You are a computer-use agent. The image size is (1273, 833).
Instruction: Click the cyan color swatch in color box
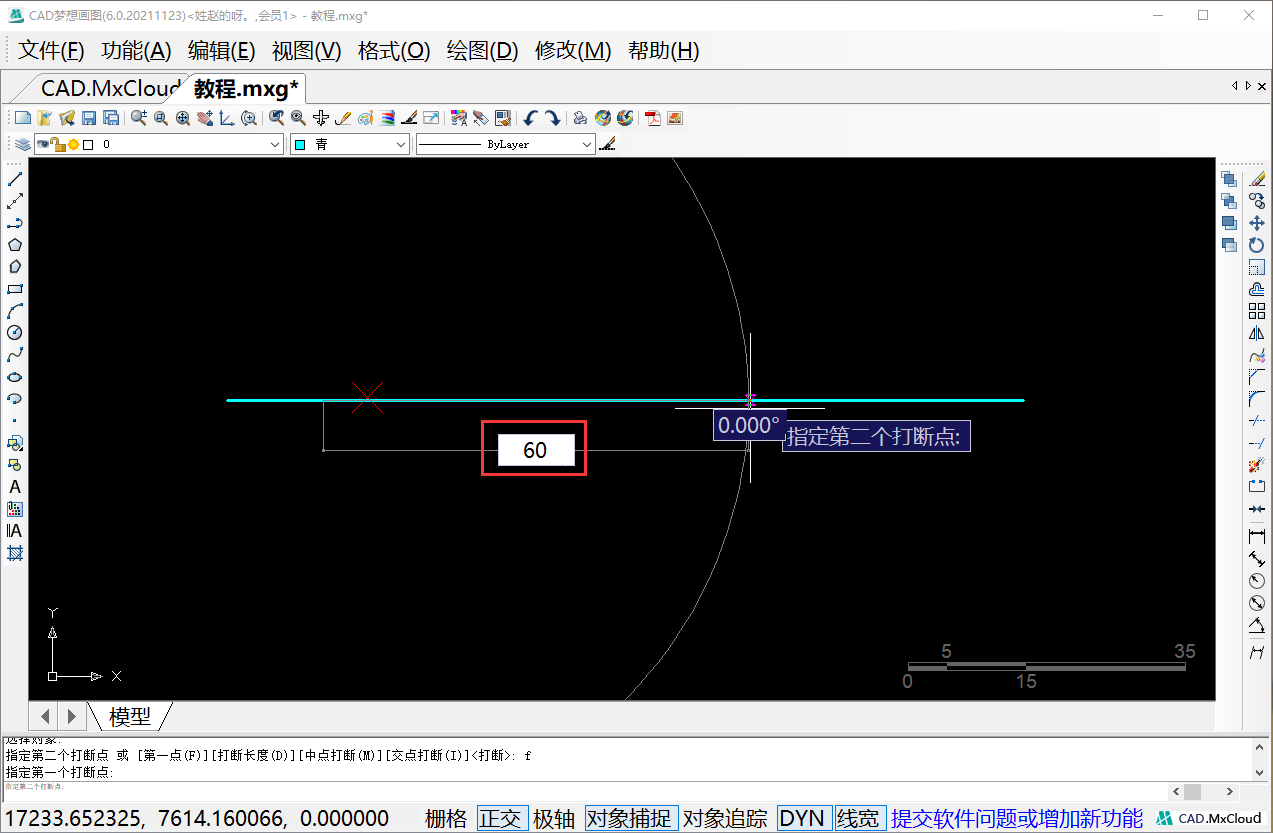pyautogui.click(x=299, y=145)
